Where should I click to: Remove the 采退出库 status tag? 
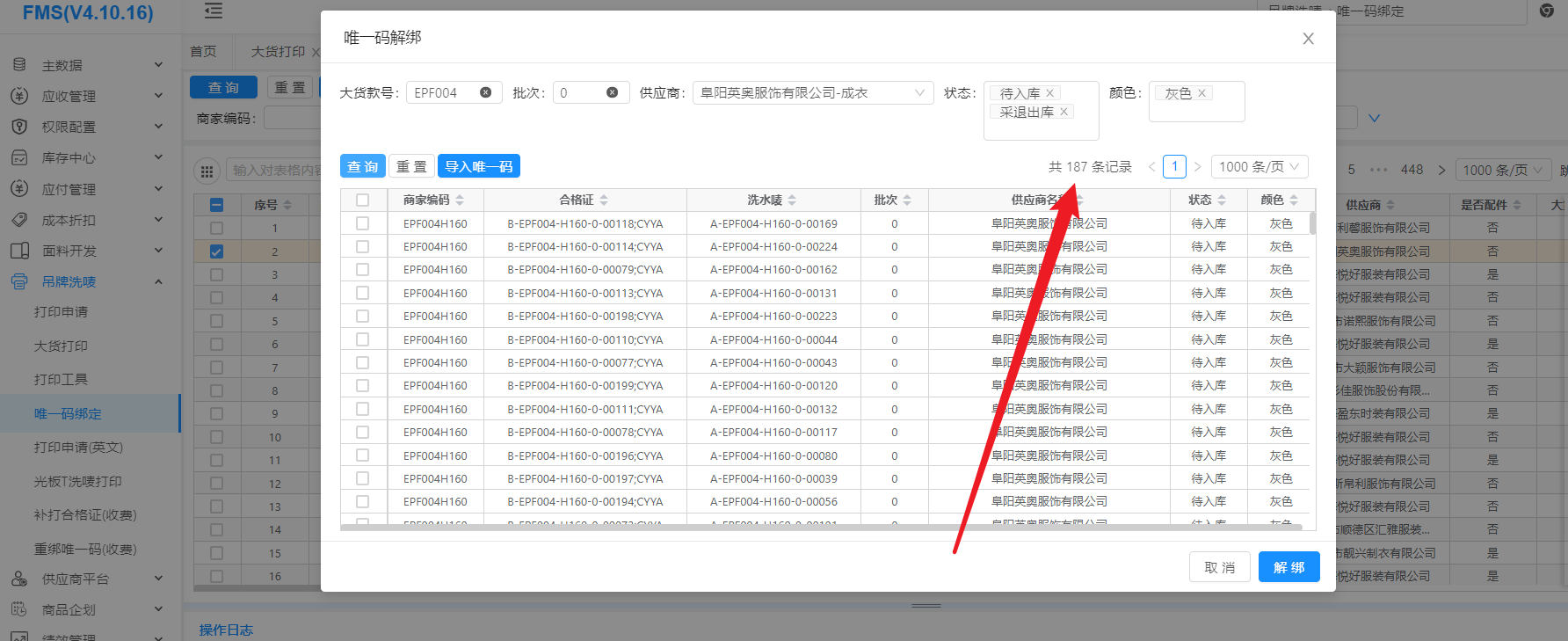tap(1063, 112)
